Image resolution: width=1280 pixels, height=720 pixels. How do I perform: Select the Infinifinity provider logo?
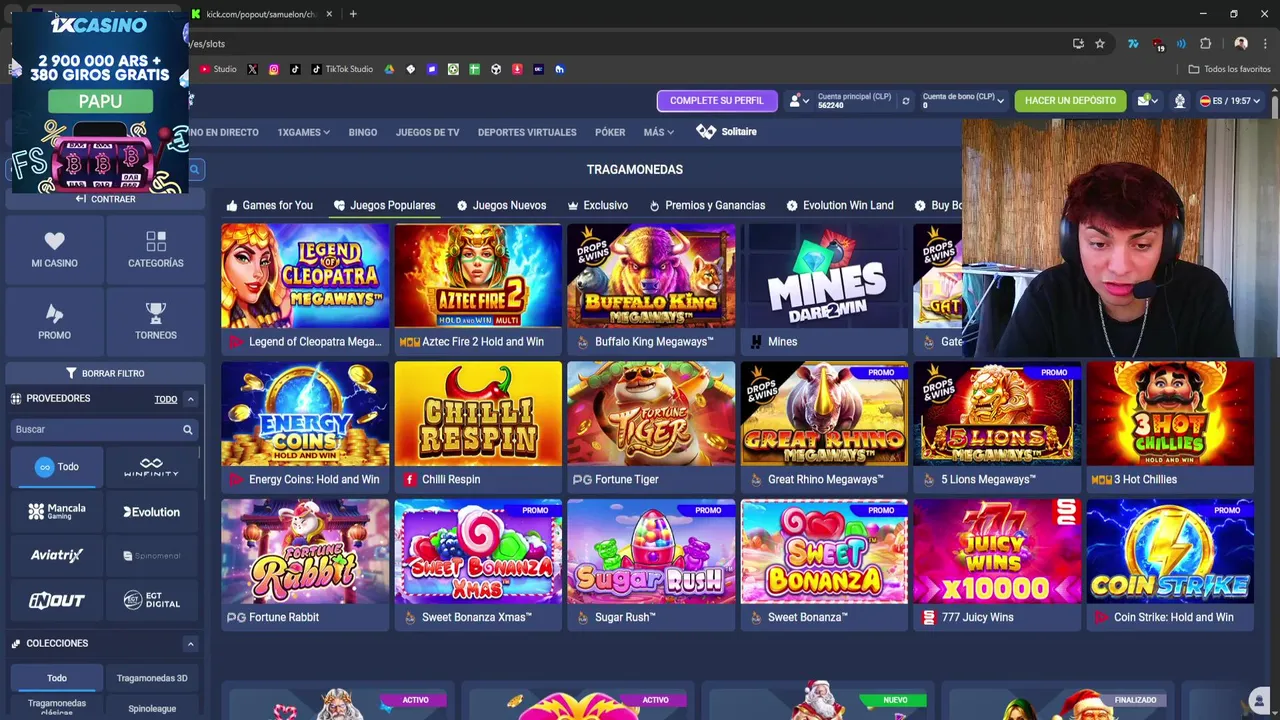[x=151, y=467]
